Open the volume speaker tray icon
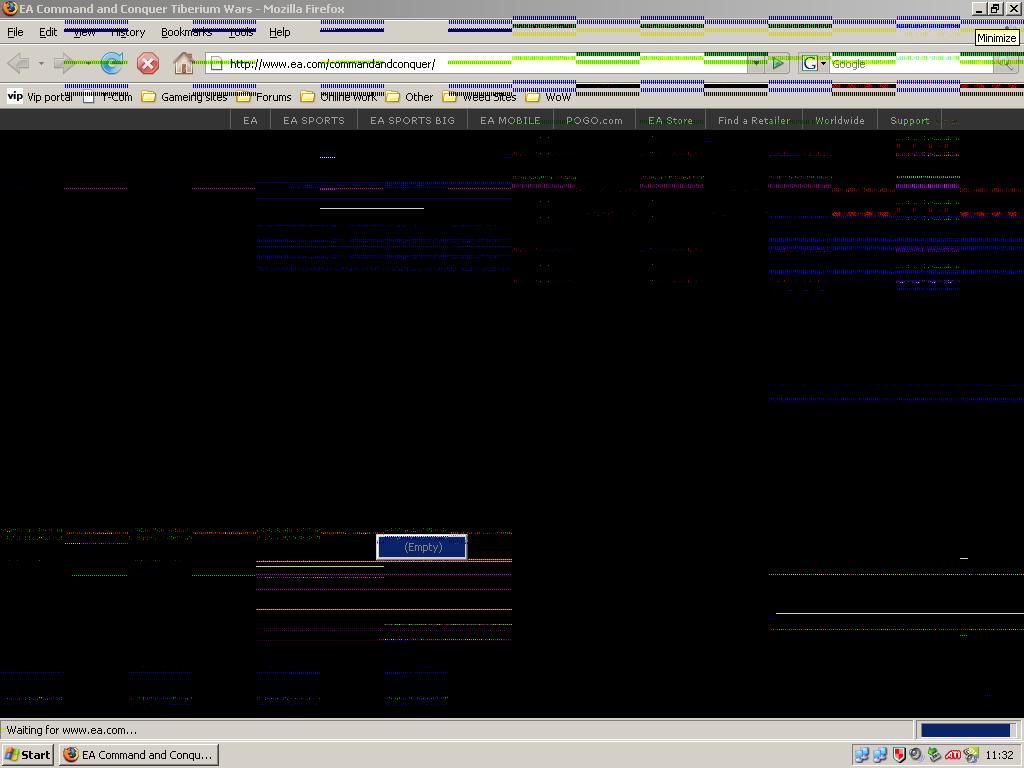Viewport: 1024px width, 768px height. pos(916,755)
